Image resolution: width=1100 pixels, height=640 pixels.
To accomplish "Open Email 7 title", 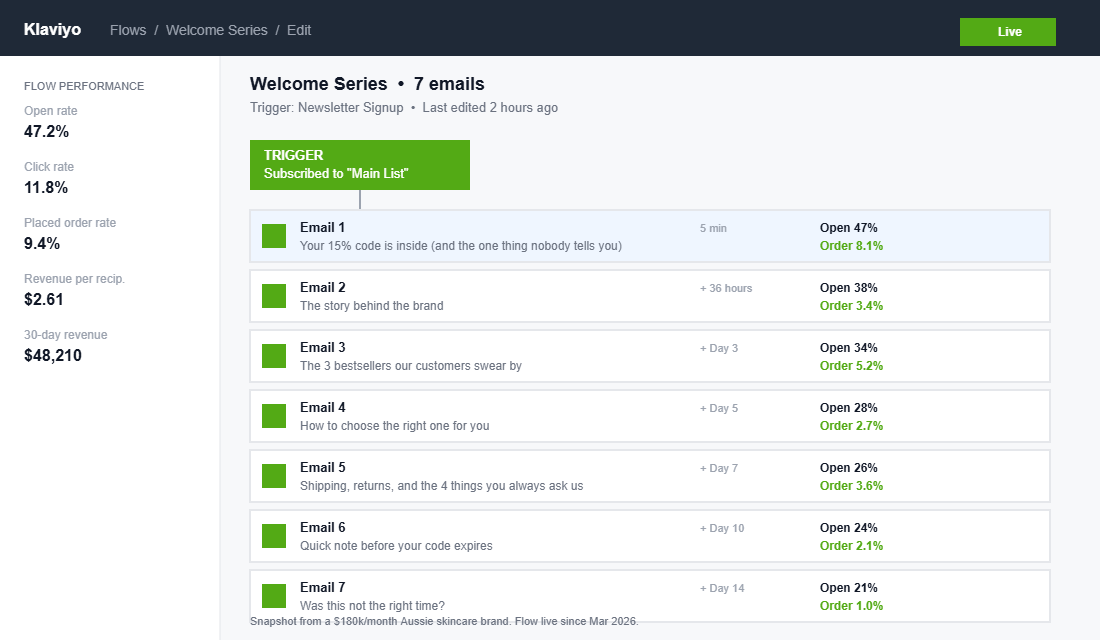I will (x=323, y=587).
